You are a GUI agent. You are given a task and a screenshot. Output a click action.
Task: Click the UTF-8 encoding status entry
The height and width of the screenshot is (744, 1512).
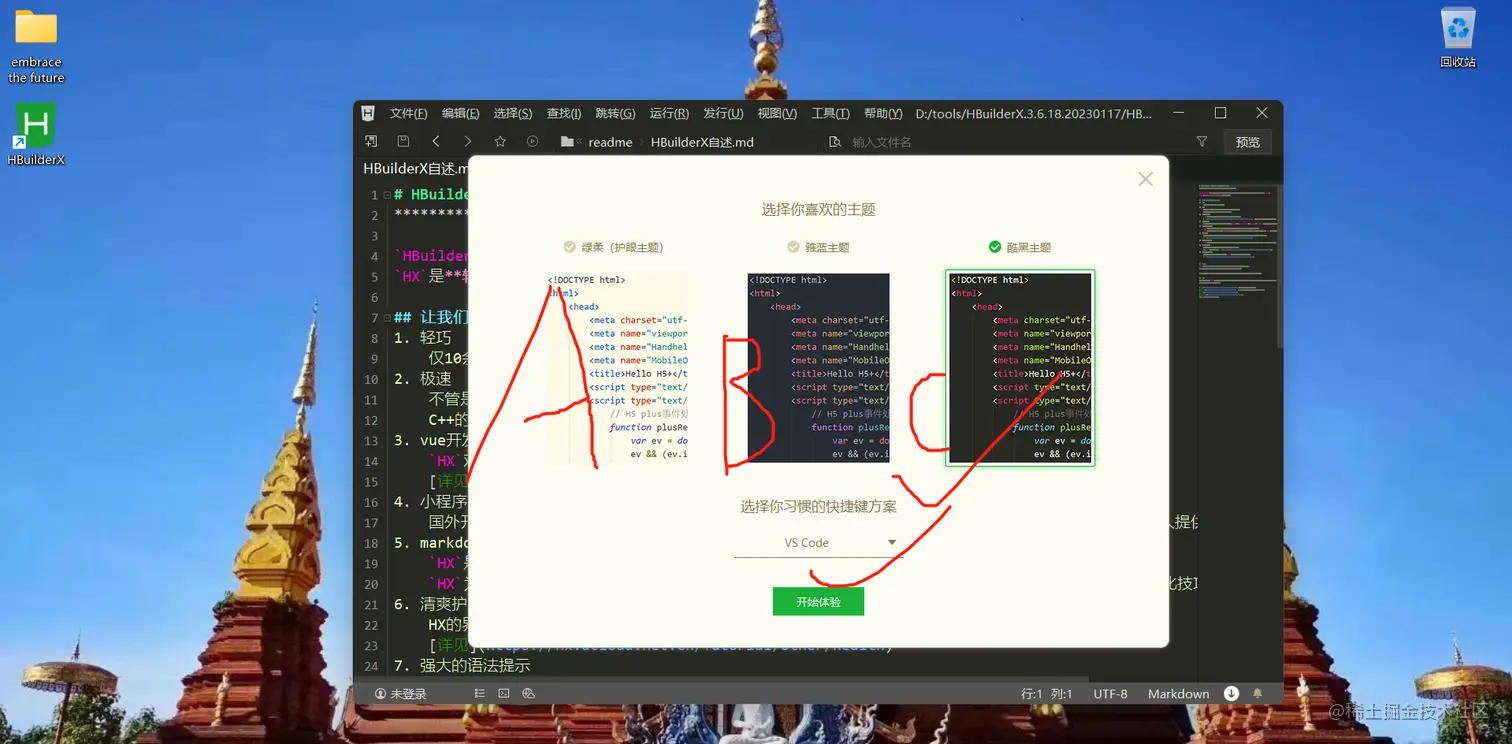pyautogui.click(x=1110, y=694)
